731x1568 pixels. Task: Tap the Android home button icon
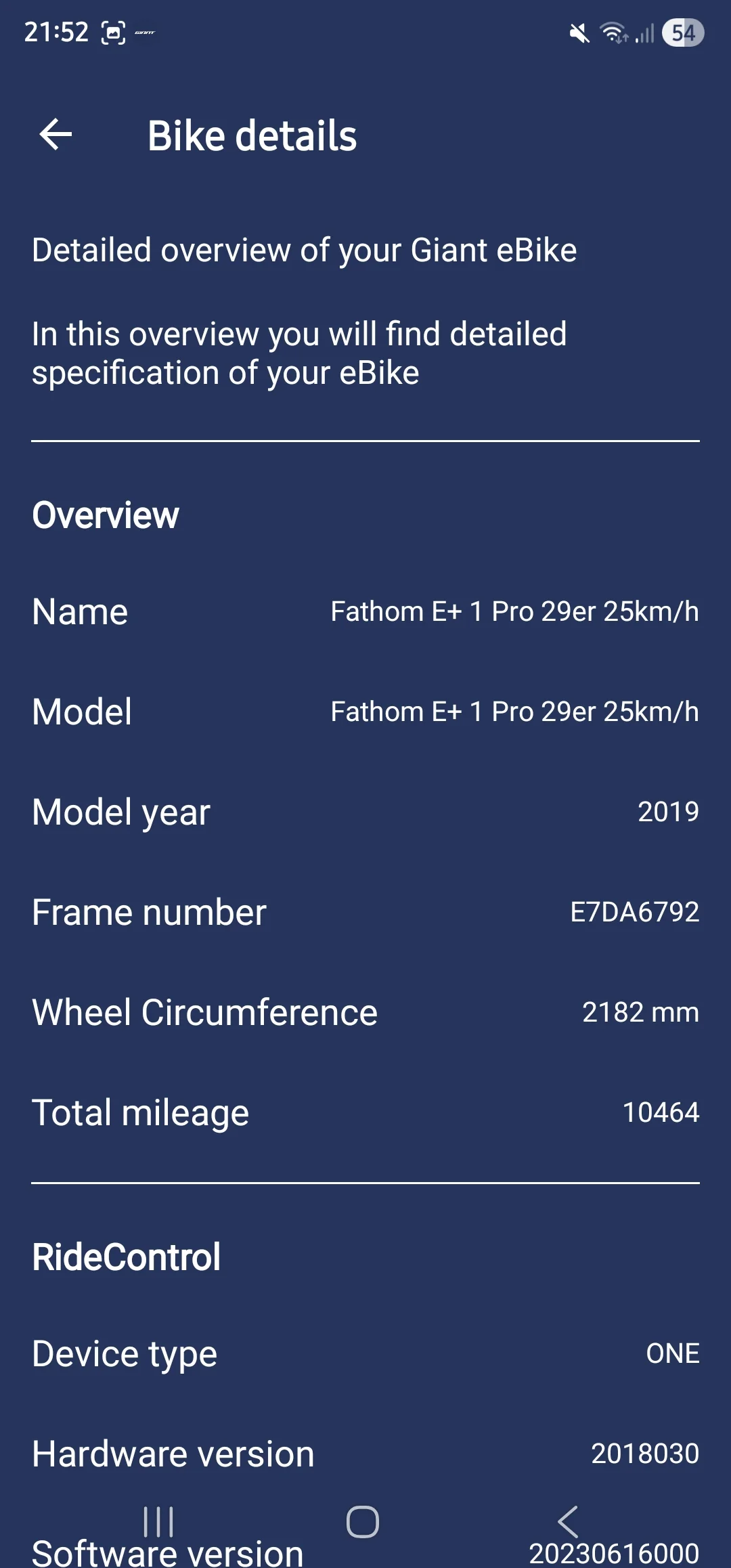pos(363,1522)
